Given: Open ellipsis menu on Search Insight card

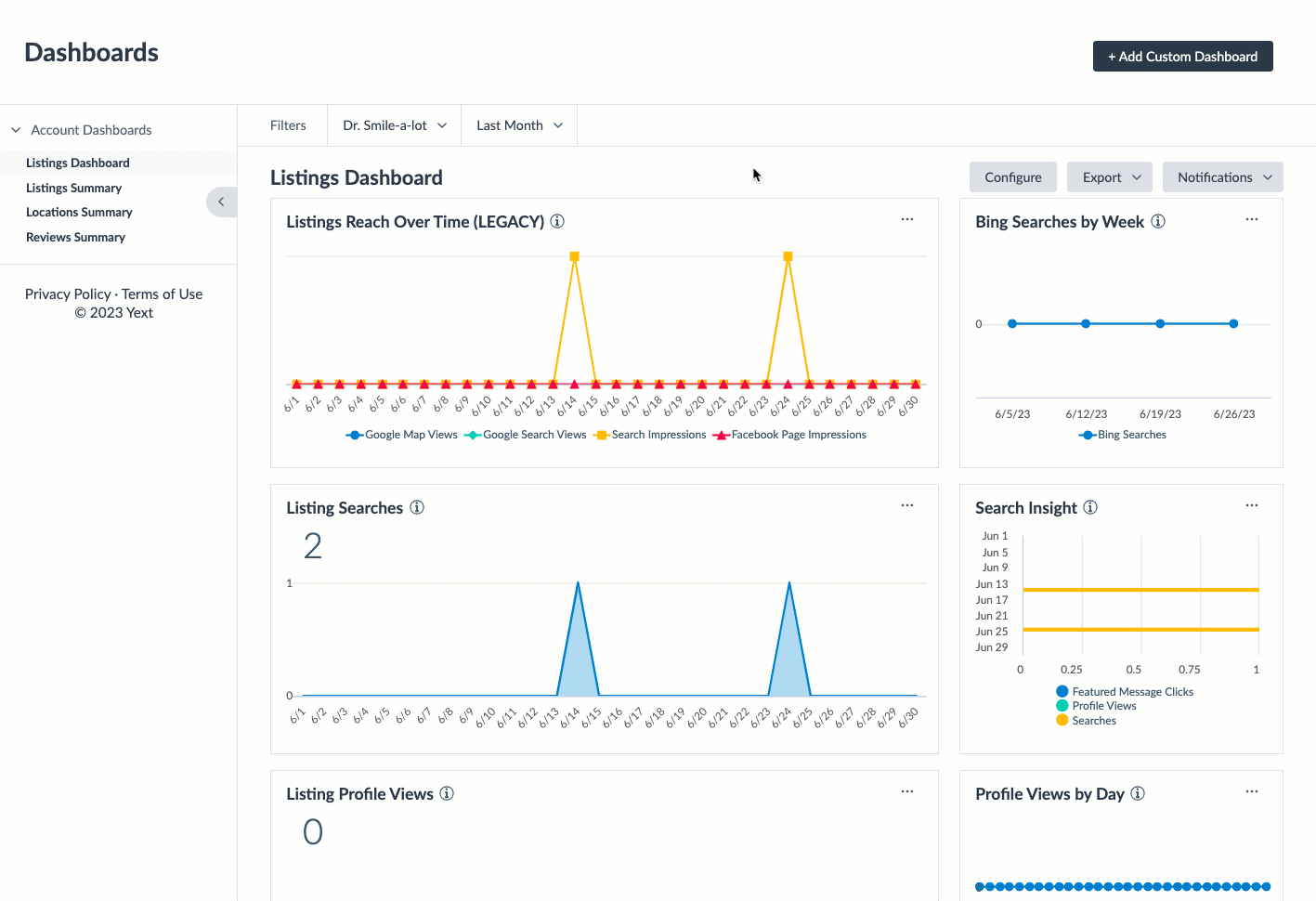Looking at the screenshot, I should (1251, 506).
